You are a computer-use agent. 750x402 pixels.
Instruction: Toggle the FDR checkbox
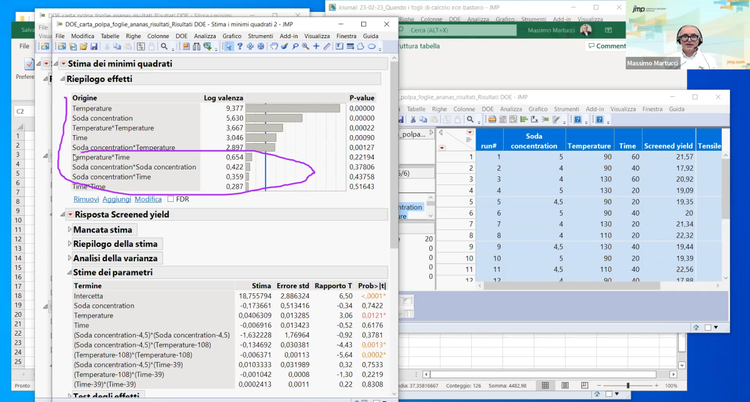(x=170, y=200)
